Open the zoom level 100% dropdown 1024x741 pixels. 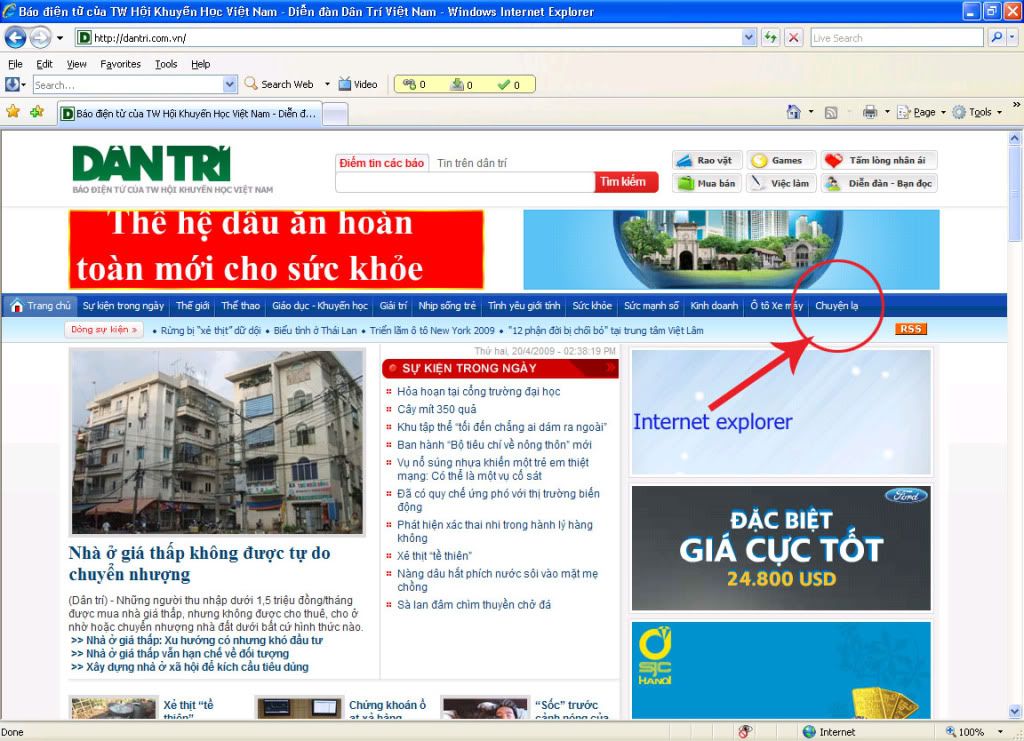pos(1000,732)
